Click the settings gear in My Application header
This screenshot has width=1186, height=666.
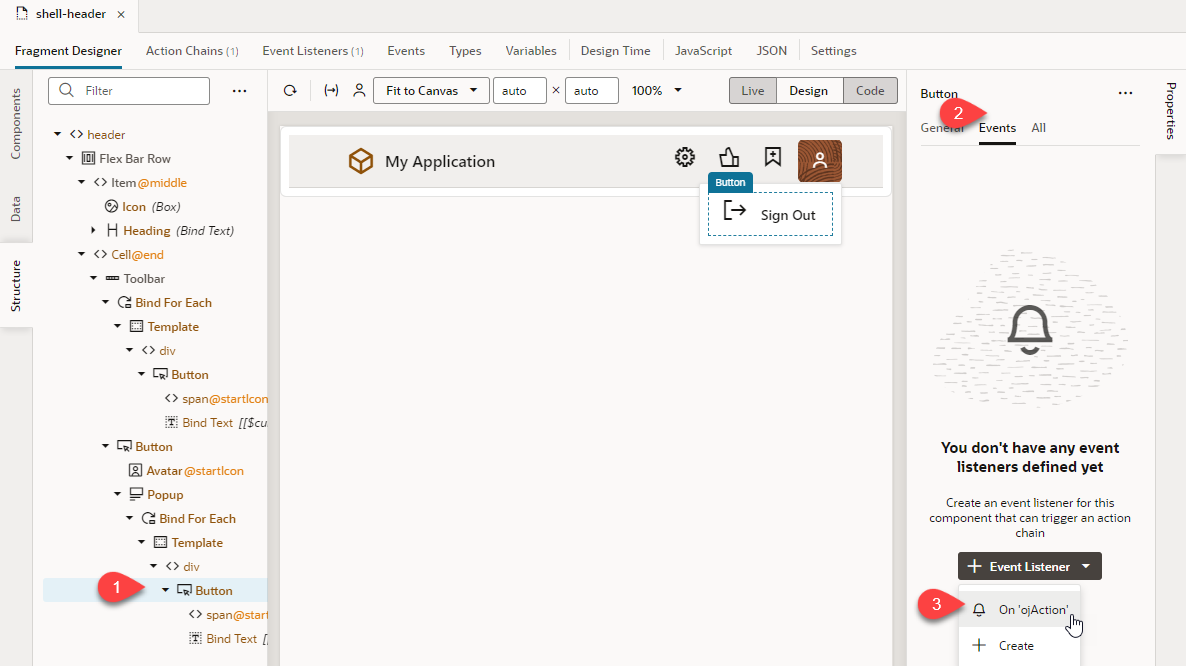[x=684, y=156]
